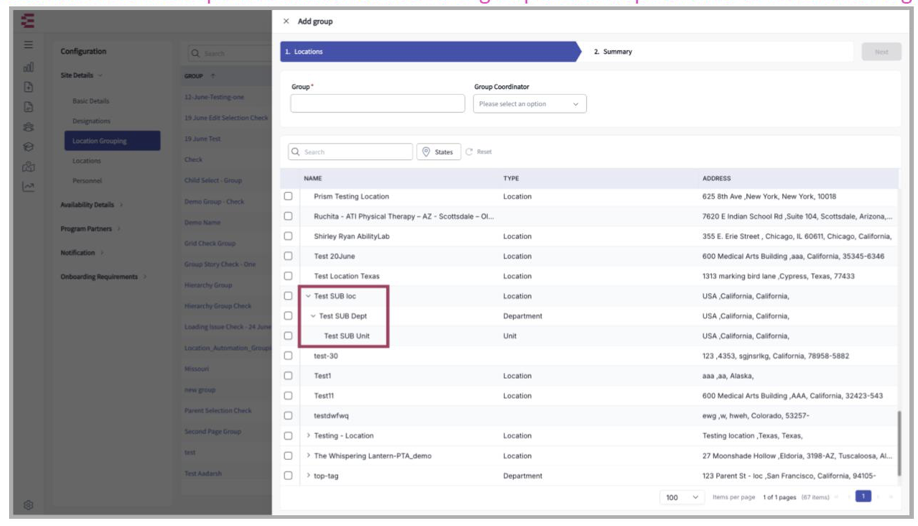Go to the 2. Summary step
The height and width of the screenshot is (526, 918).
click(613, 52)
